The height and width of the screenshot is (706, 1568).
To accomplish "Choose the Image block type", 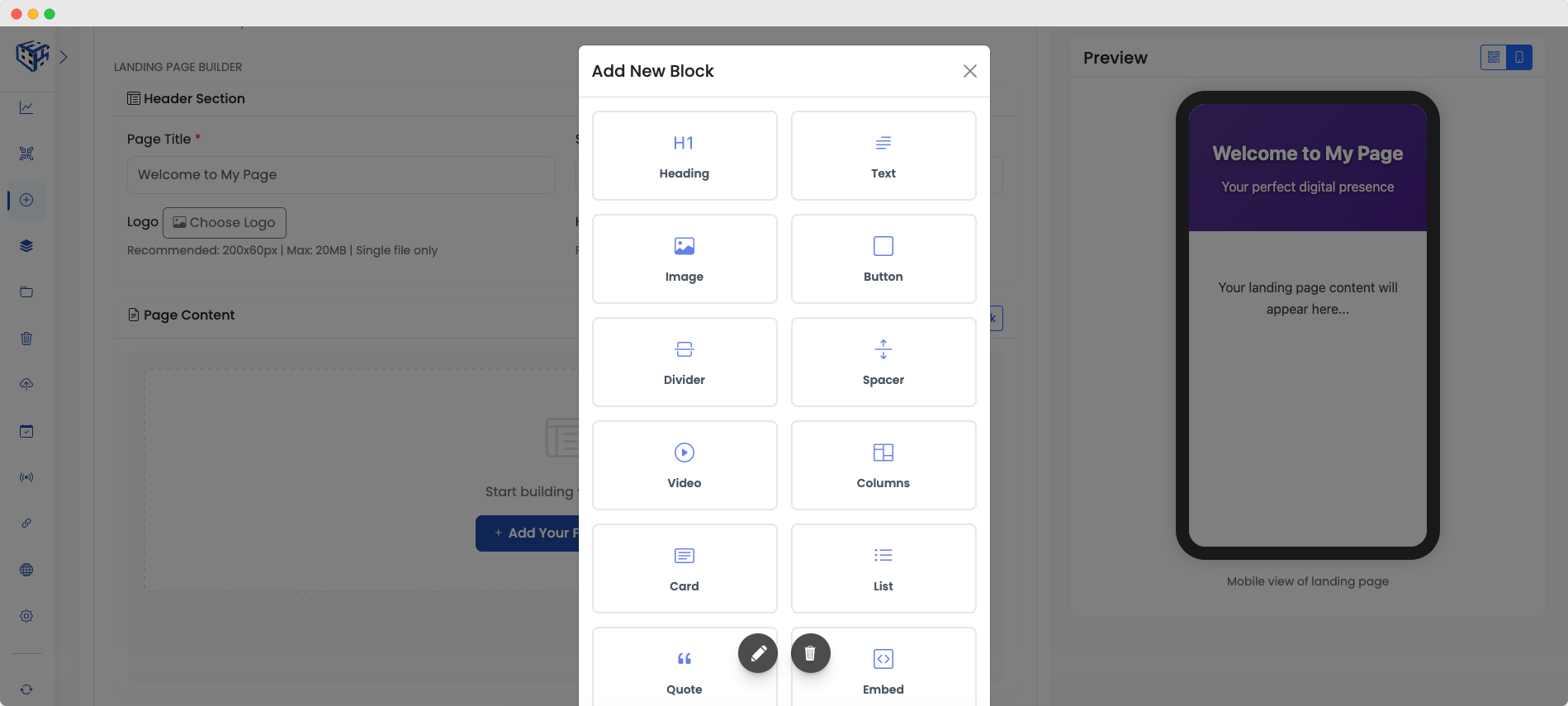I will tap(685, 258).
